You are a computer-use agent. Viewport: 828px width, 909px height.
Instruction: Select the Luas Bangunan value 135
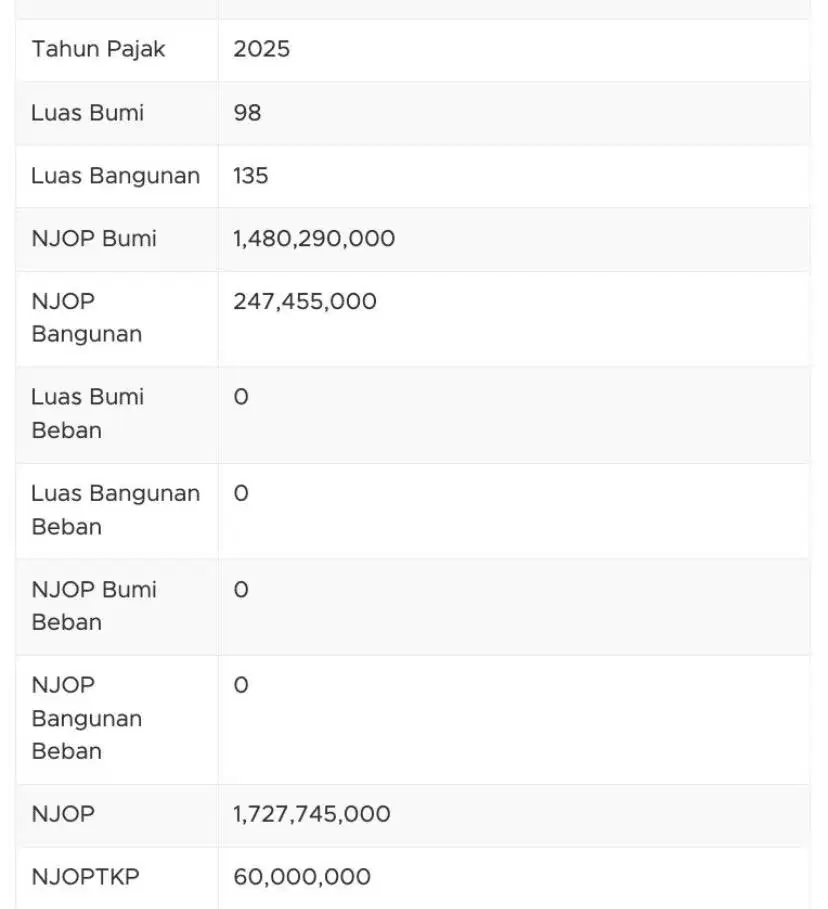(x=250, y=176)
